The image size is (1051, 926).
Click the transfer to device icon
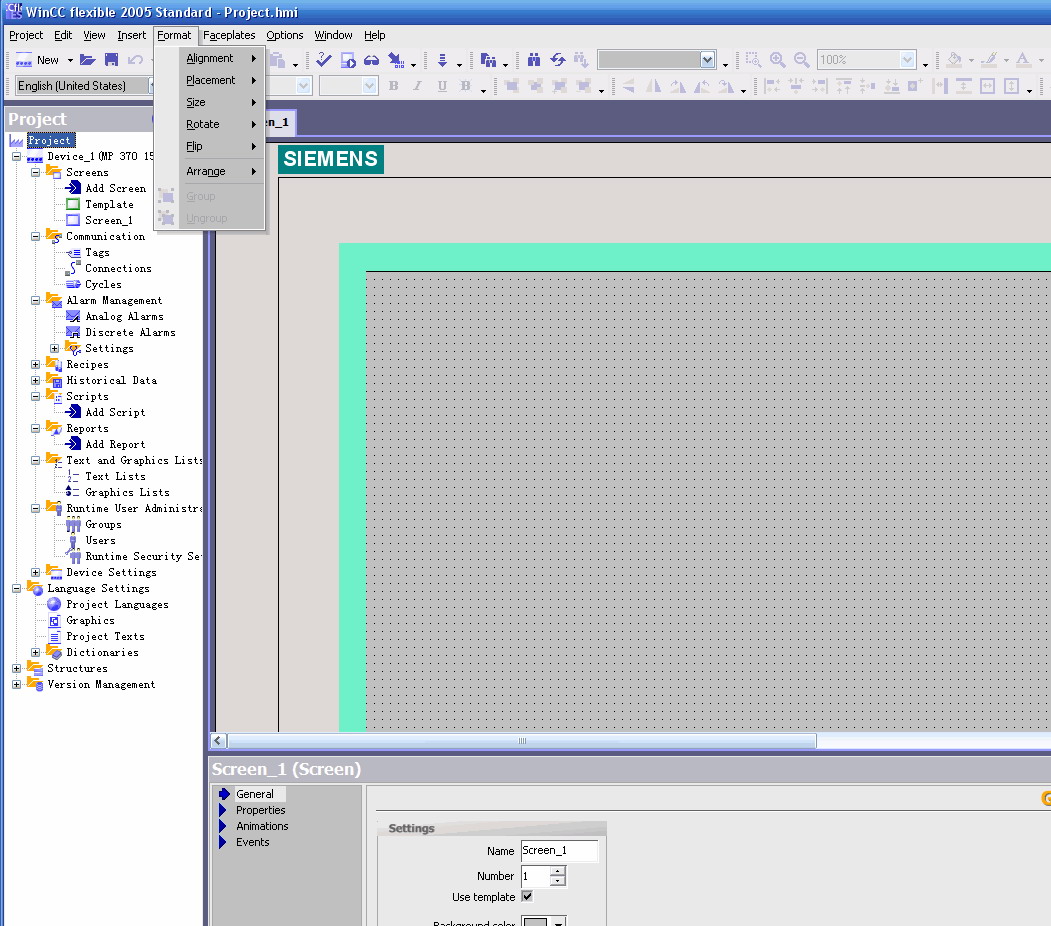point(396,60)
